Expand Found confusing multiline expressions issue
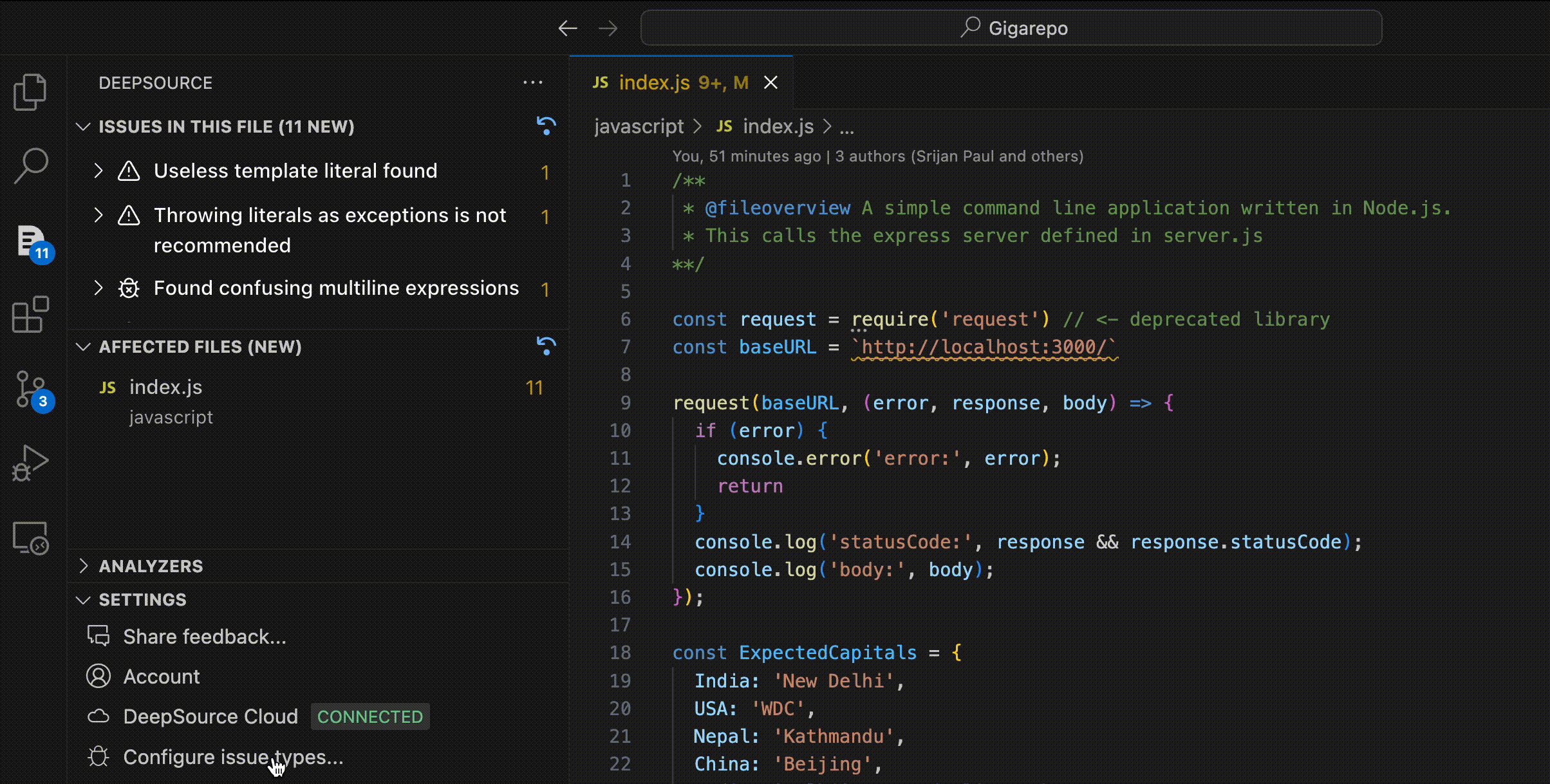 click(98, 288)
